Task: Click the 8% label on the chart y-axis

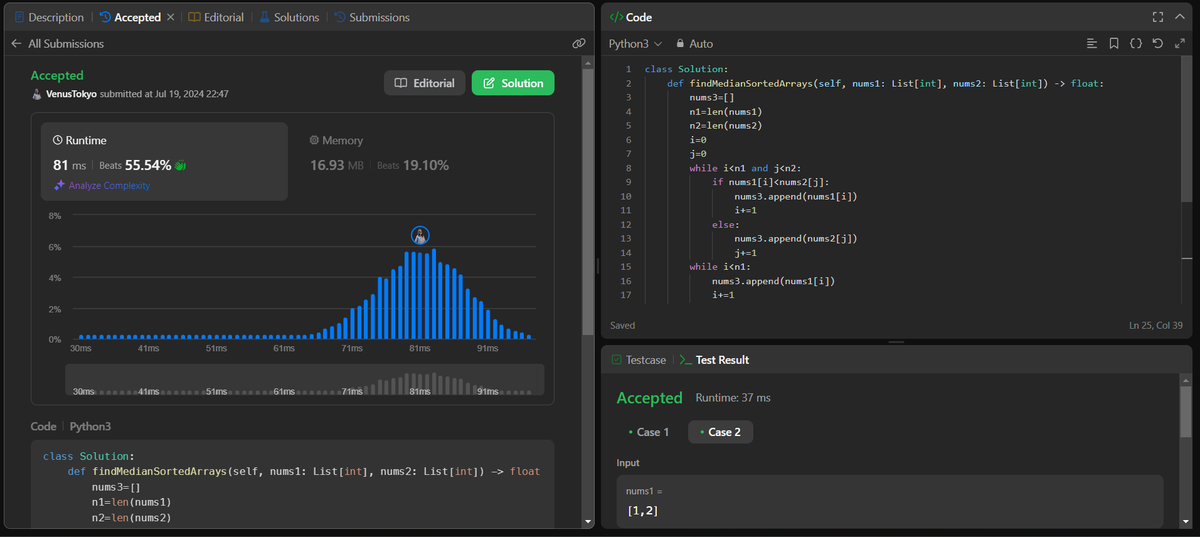Action: pyautogui.click(x=55, y=216)
